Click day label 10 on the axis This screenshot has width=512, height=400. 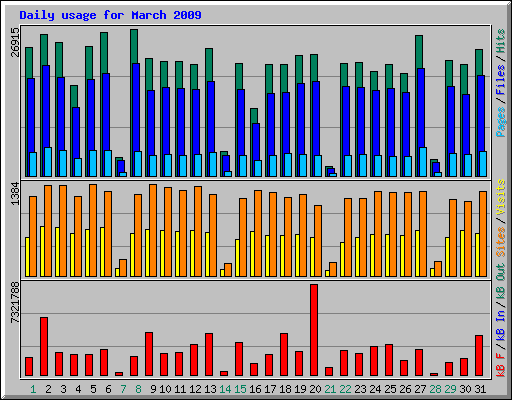click(165, 389)
